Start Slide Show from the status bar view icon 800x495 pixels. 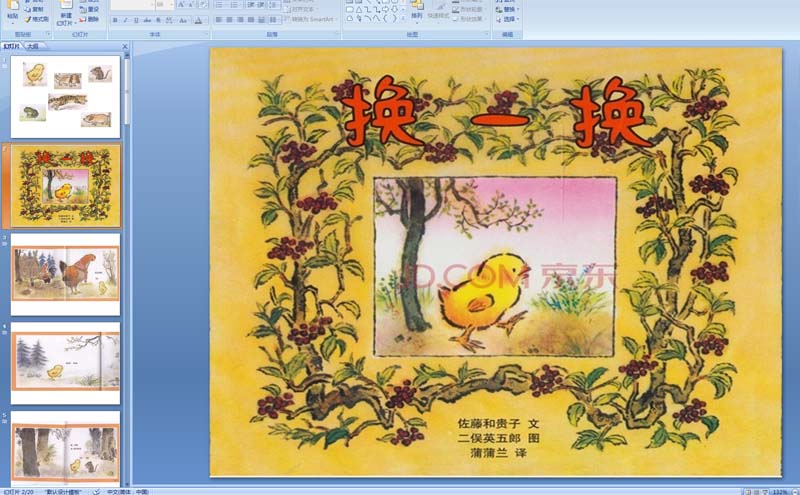click(x=765, y=492)
